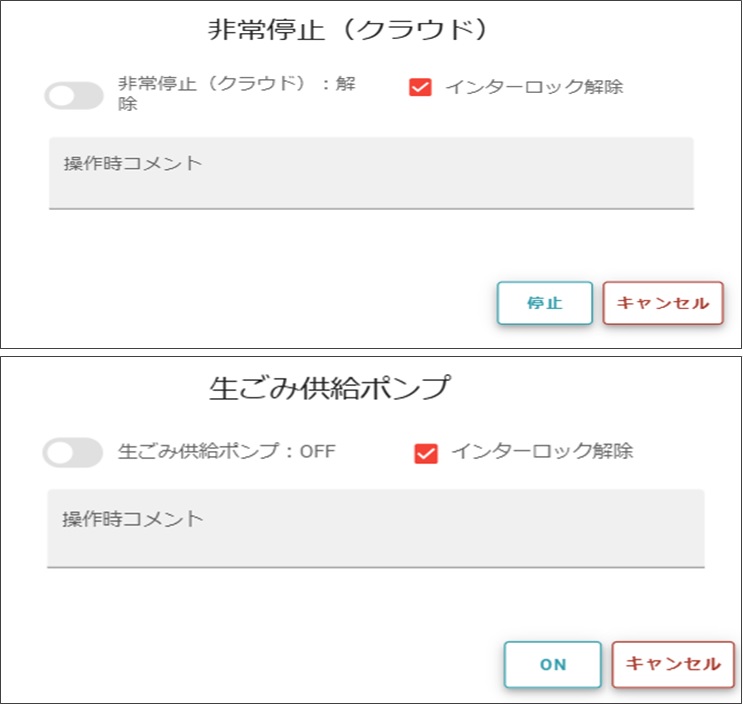Focus 操作時コメント field in 非常停止 dialog
Image resolution: width=743 pixels, height=705 pixels.
click(x=371, y=173)
